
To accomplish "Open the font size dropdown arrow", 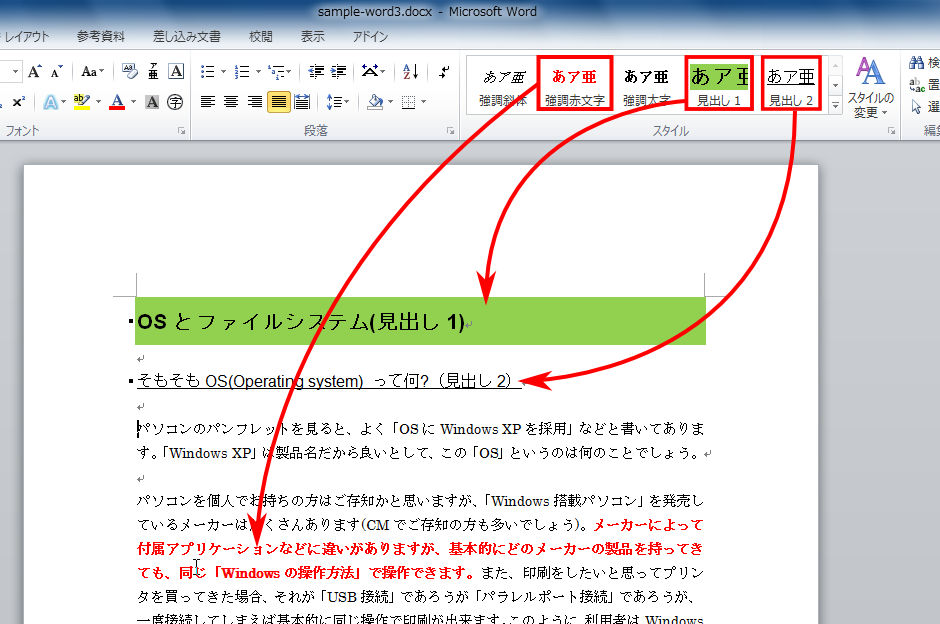I will coord(15,72).
